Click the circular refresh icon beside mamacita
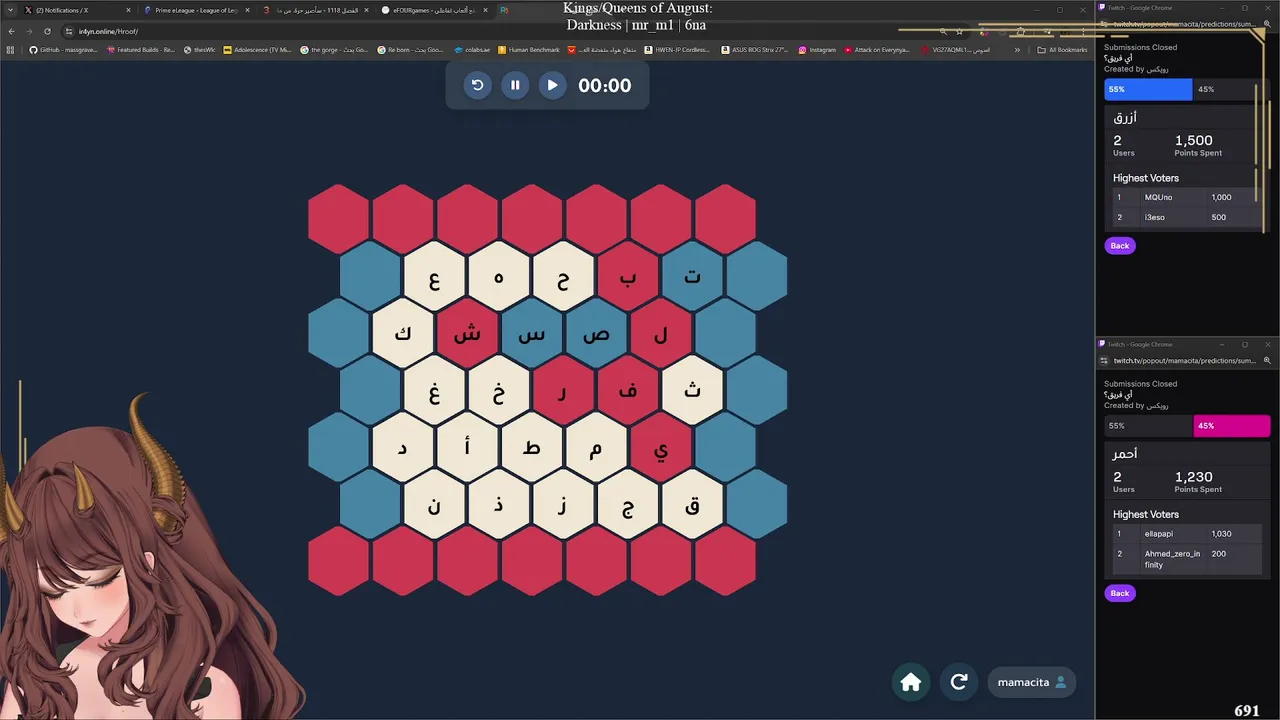Viewport: 1280px width, 720px height. tap(959, 682)
